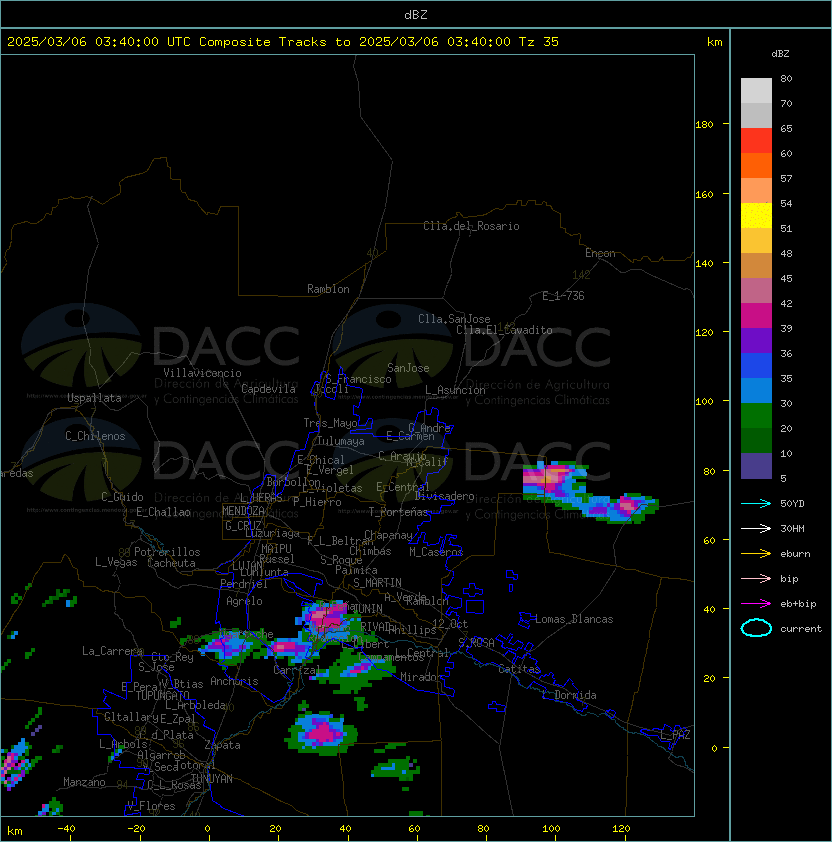This screenshot has width=832, height=842.
Task: Click the 'Cacheuta' place label
Action: 171,563
